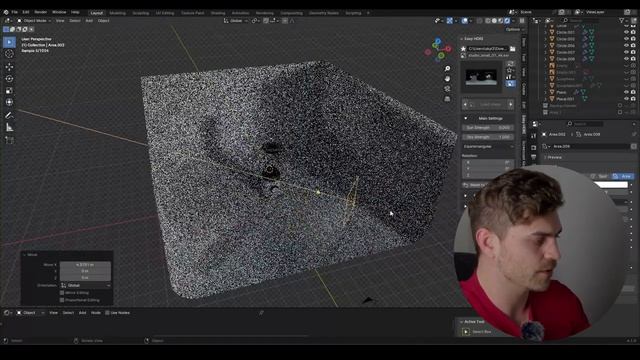
Task: Open the viewport Add menu
Action: click(89, 20)
